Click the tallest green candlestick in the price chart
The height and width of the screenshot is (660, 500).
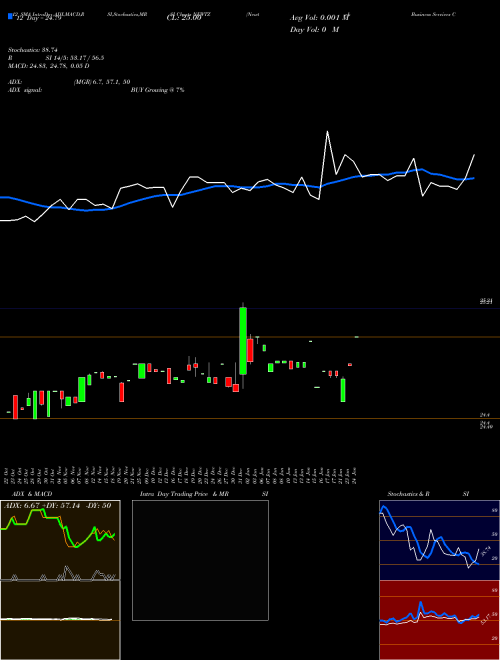pos(243,341)
